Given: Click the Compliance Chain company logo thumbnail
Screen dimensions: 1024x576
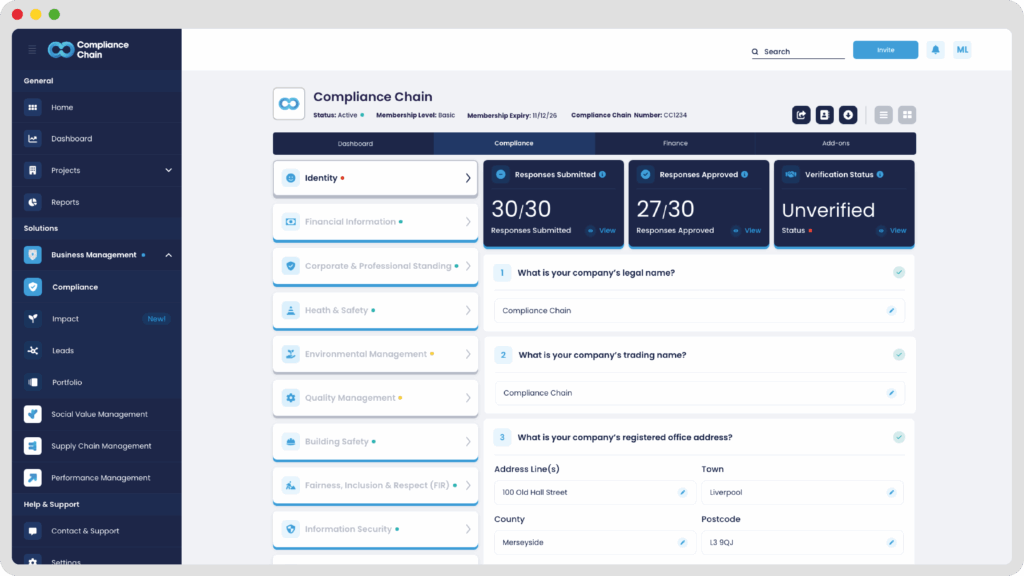Looking at the screenshot, I should 289,104.
